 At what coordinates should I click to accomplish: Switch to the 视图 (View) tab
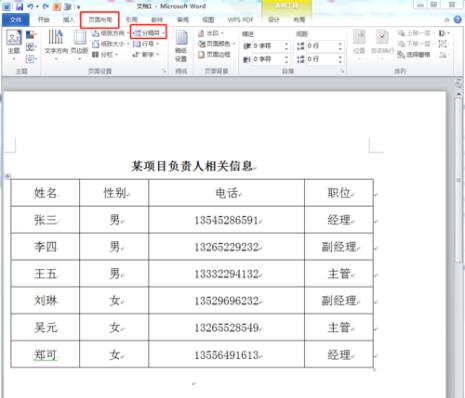pyautogui.click(x=208, y=20)
